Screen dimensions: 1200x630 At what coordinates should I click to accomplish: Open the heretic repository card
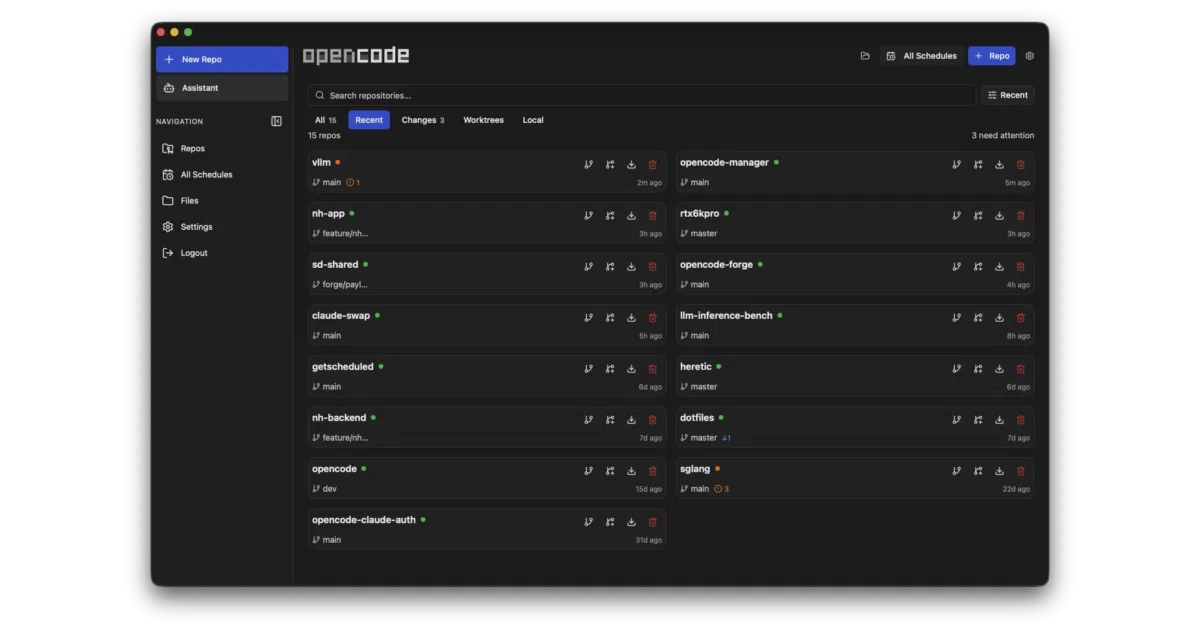[x=855, y=376]
